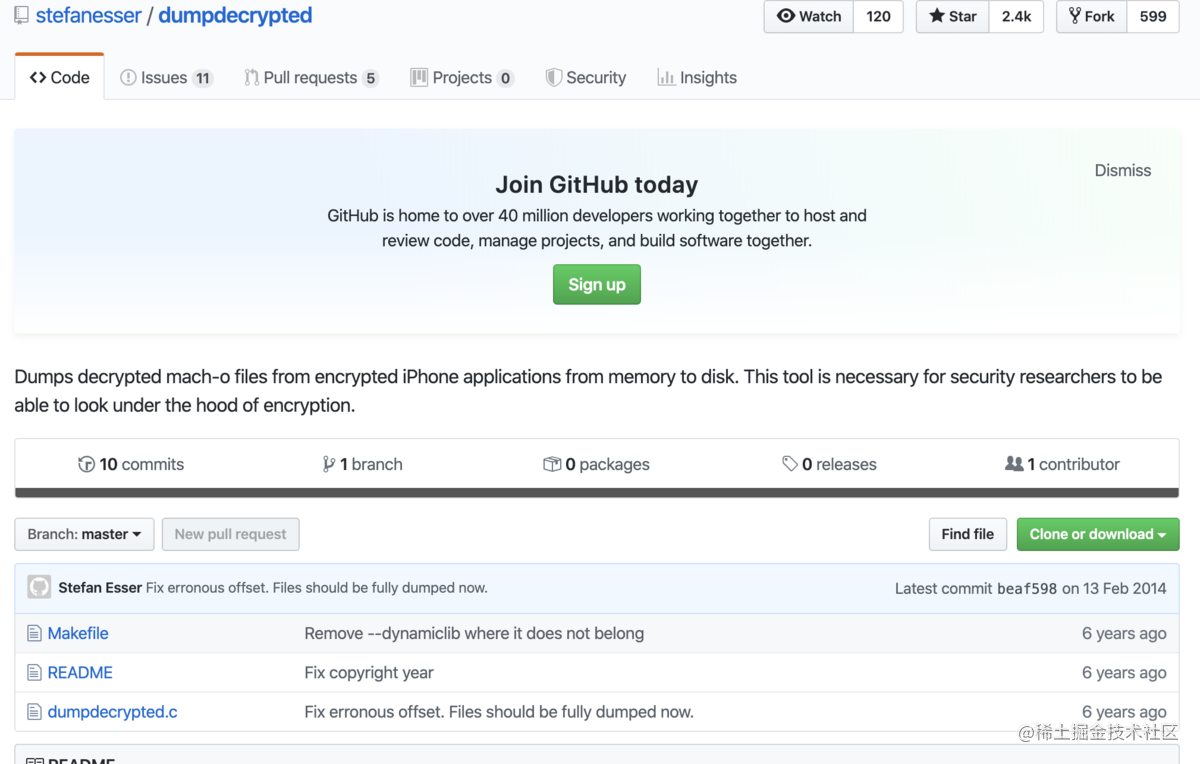
Task: Click the file icon next to Makefile
Action: click(34, 633)
